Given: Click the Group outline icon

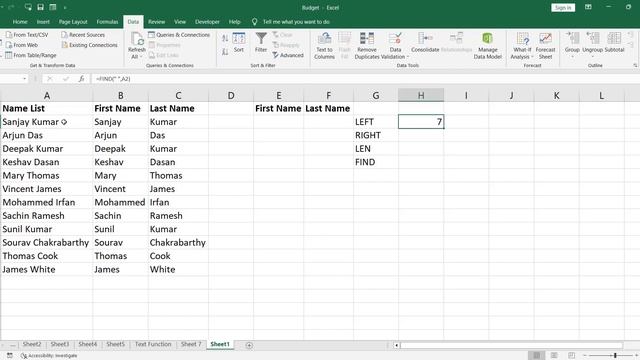Looking at the screenshot, I should [572, 39].
